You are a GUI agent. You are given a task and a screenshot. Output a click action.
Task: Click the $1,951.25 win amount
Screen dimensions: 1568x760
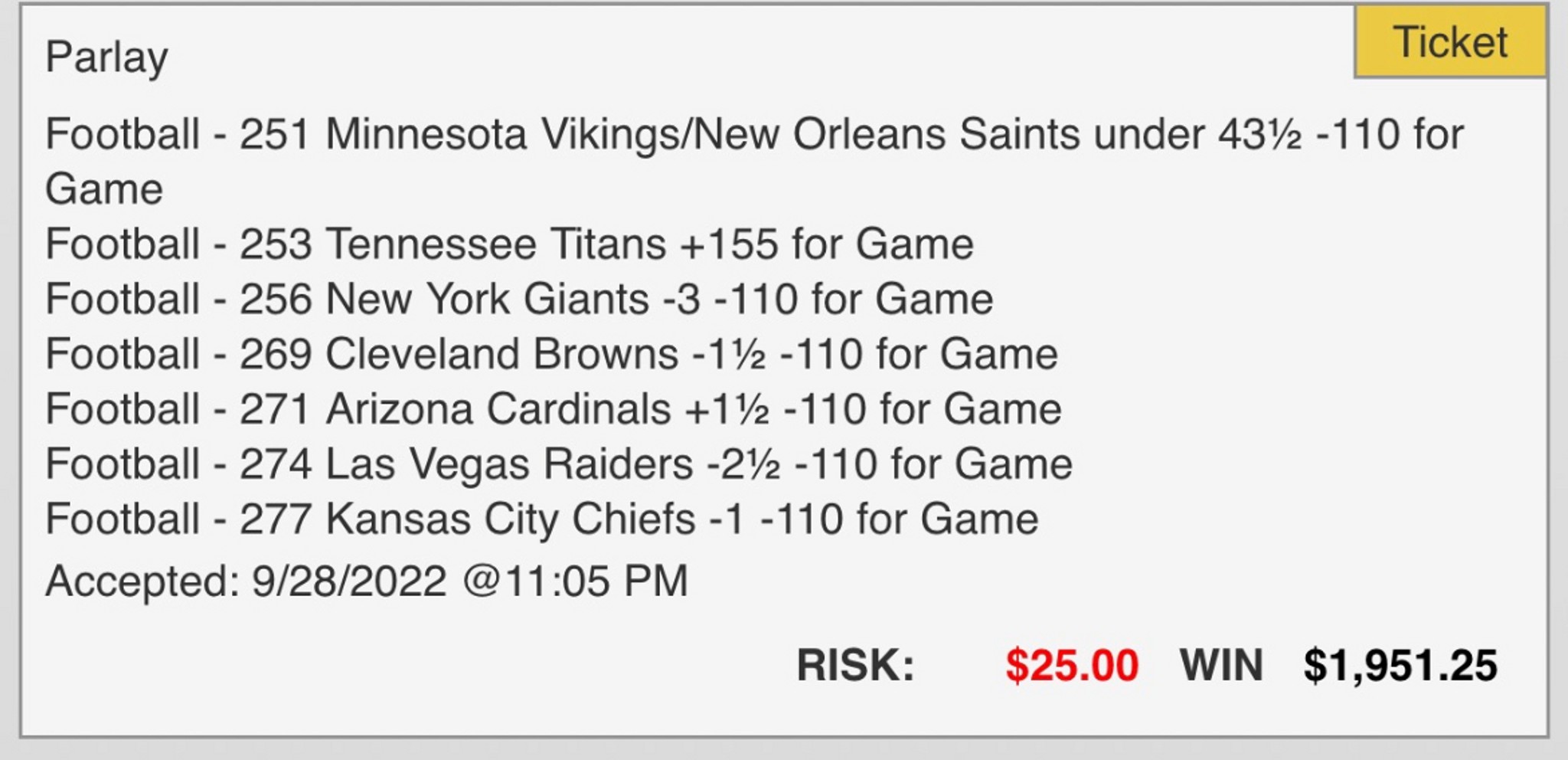tap(1400, 665)
